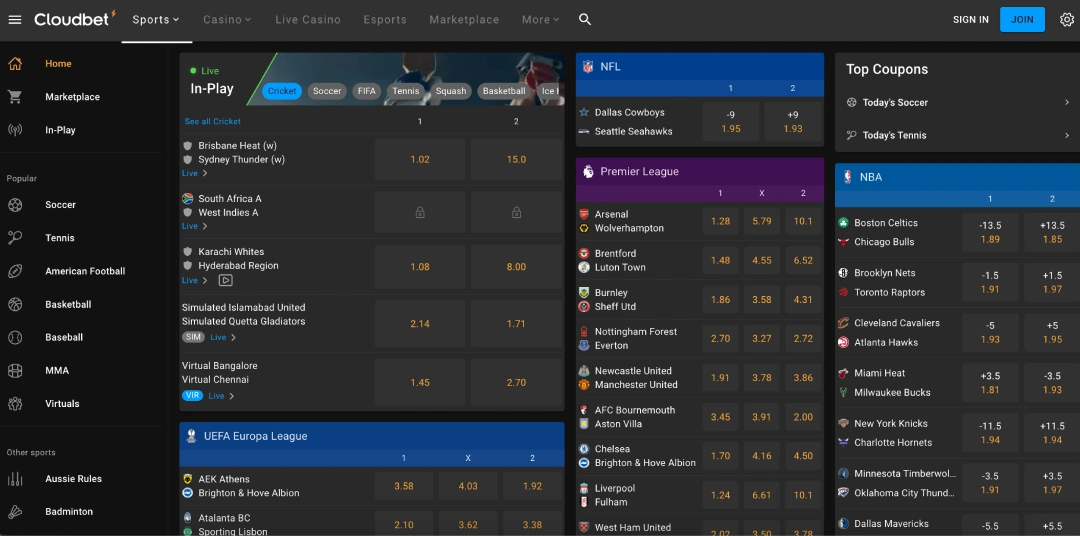The image size is (1080, 536).
Task: Open Live link for Simulated Islamabad United
Action: [223, 338]
